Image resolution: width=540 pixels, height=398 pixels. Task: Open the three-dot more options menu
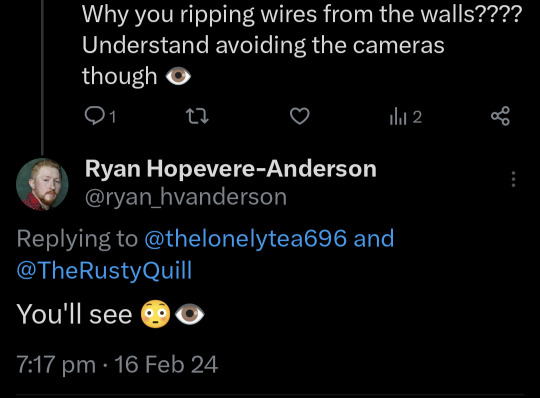pyautogui.click(x=513, y=179)
